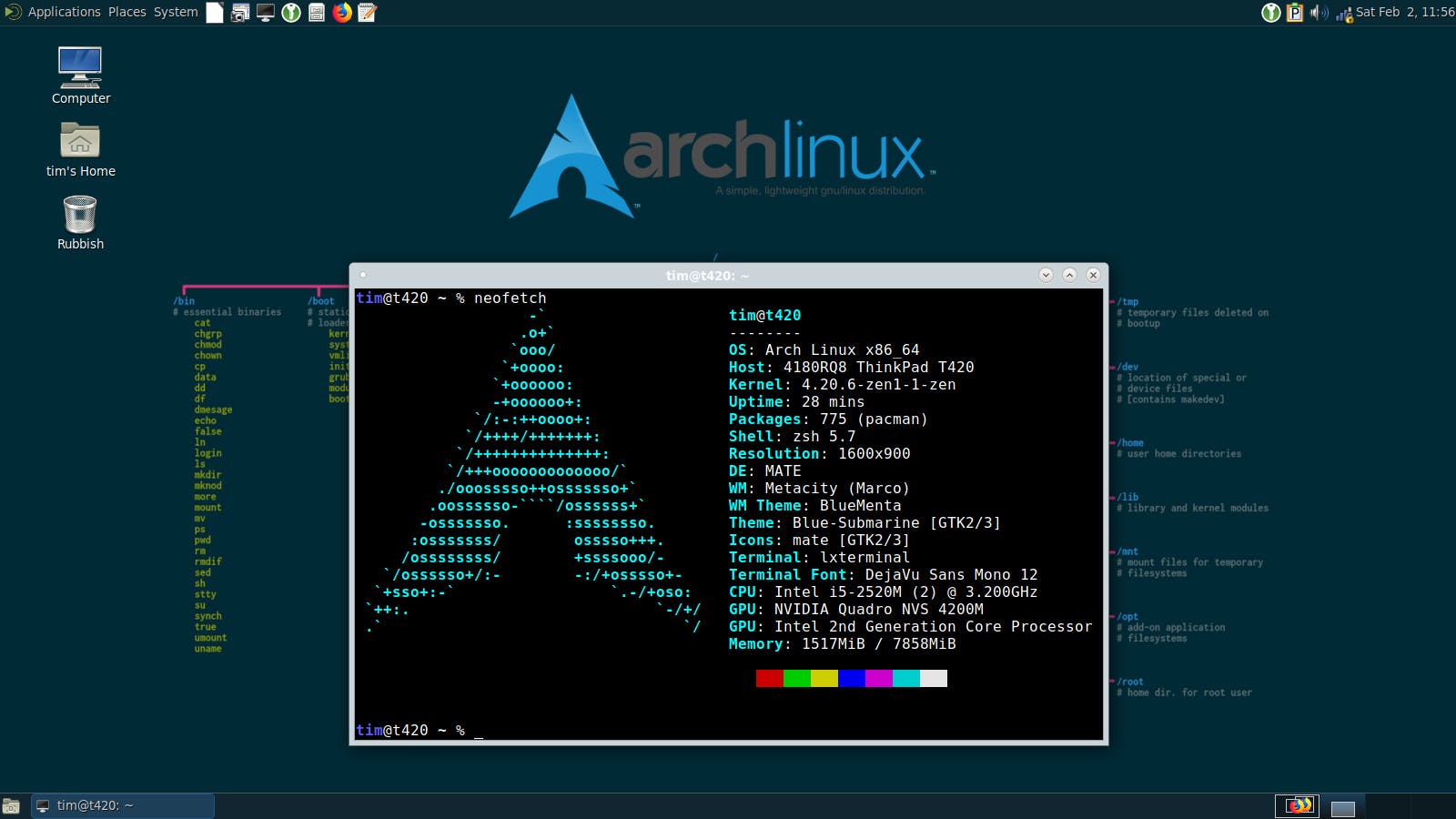Open the monitor display launcher in the panel
The width and height of the screenshot is (1456, 819).
(x=266, y=12)
